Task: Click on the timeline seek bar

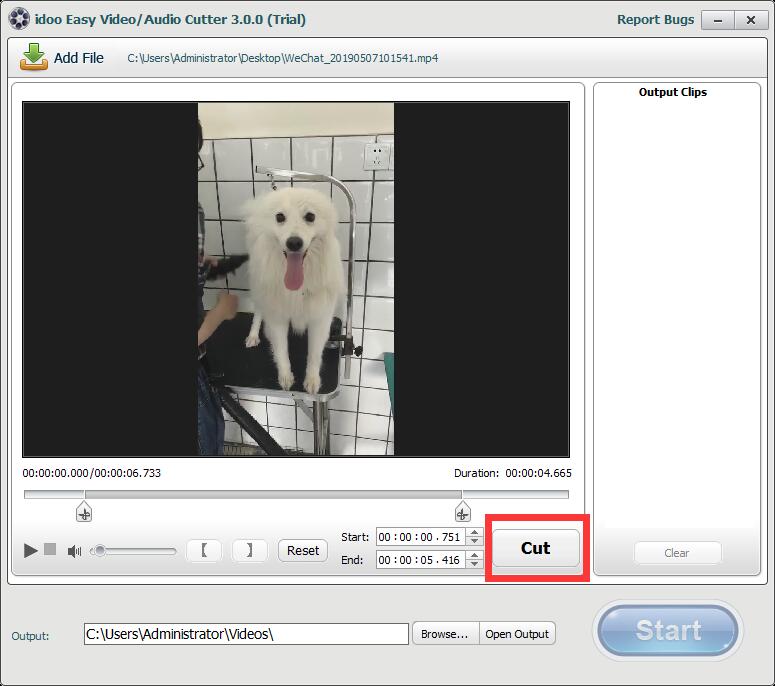Action: 296,494
